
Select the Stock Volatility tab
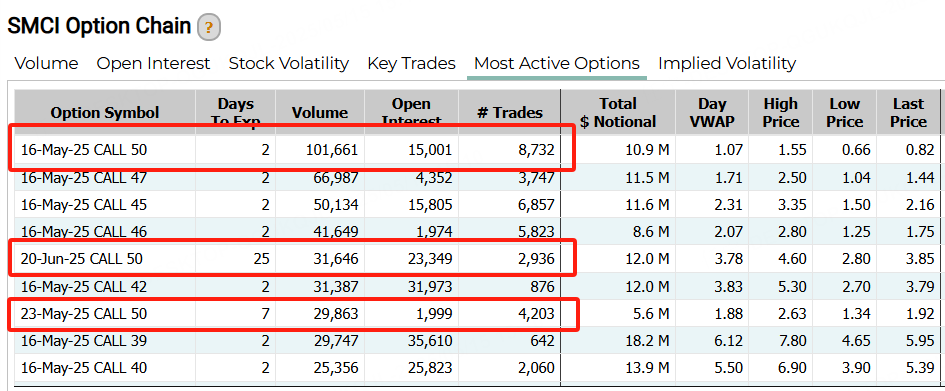[x=289, y=63]
